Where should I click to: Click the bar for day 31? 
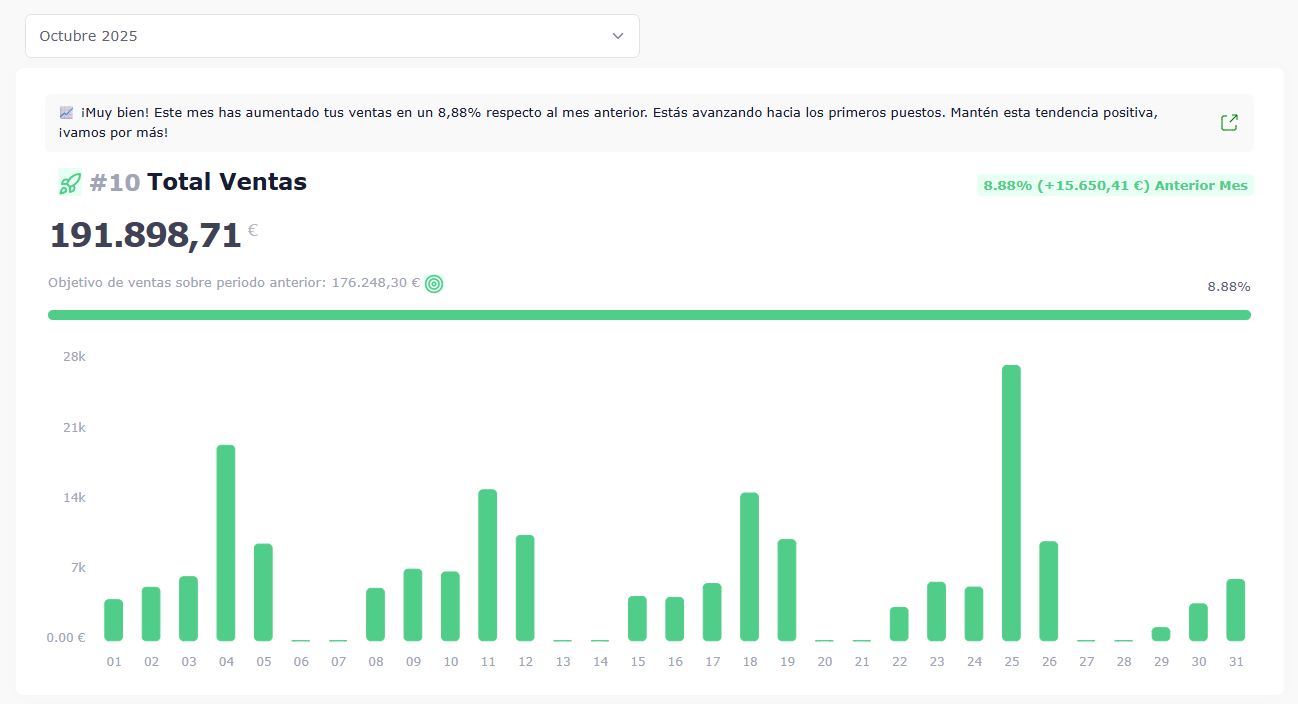coord(1235,609)
